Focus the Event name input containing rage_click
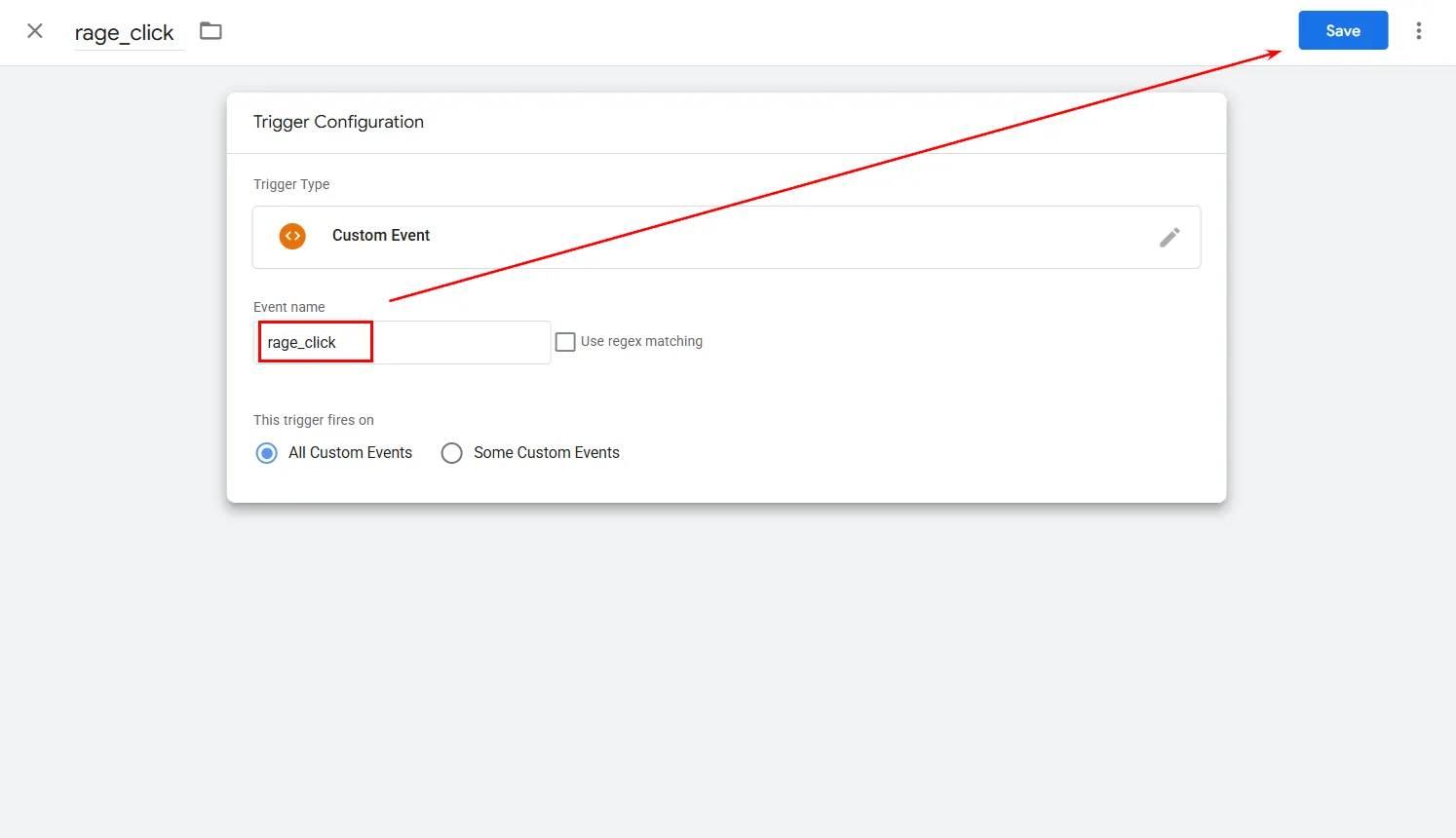Screen dimensions: 1456x838 click(402, 343)
